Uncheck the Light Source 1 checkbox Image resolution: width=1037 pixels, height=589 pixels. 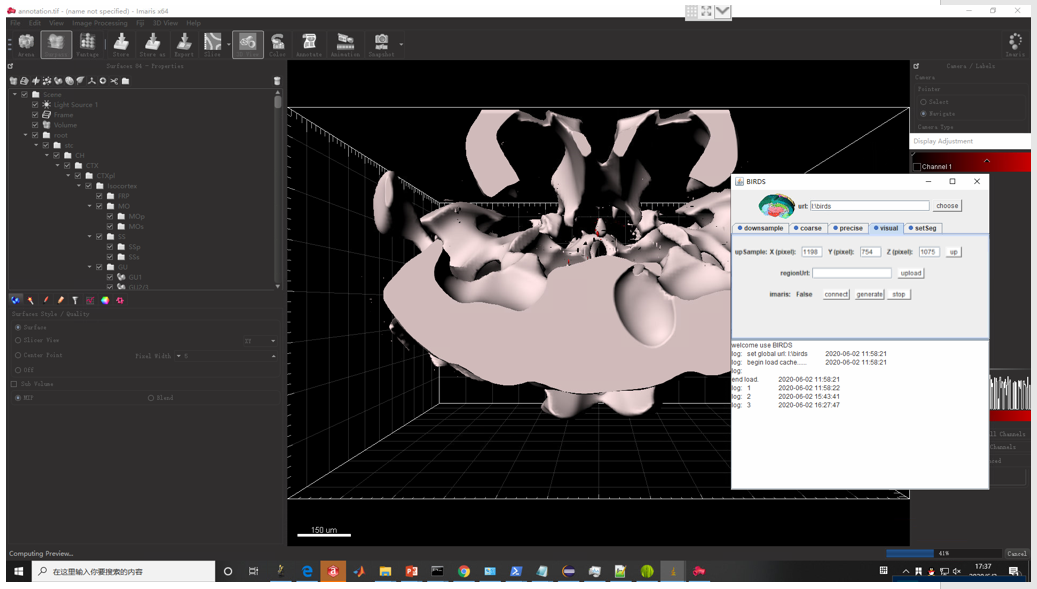tap(35, 104)
